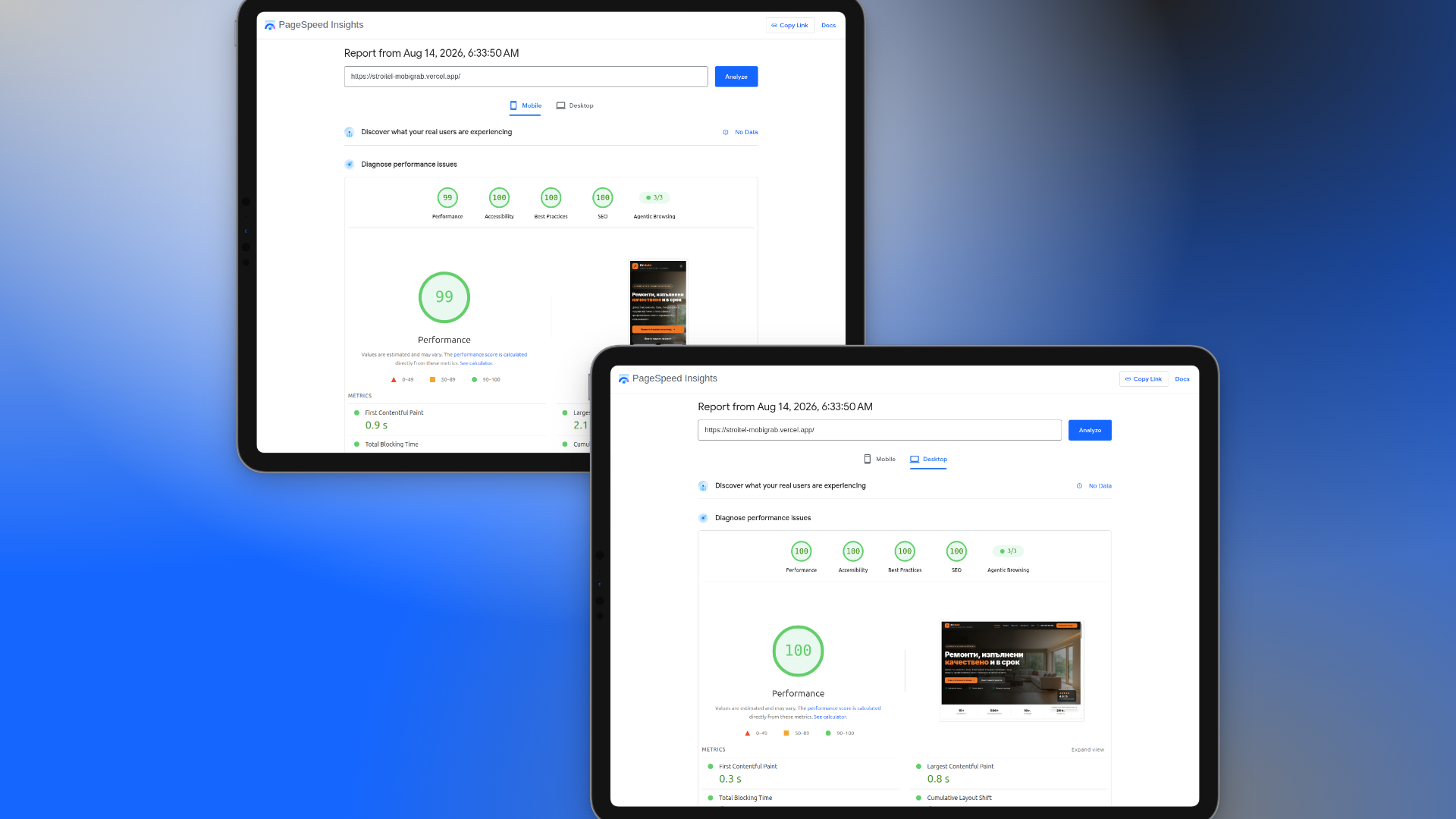The height and width of the screenshot is (819, 1456).
Task: Select Mobile tab in upper tablet
Action: [x=526, y=105]
